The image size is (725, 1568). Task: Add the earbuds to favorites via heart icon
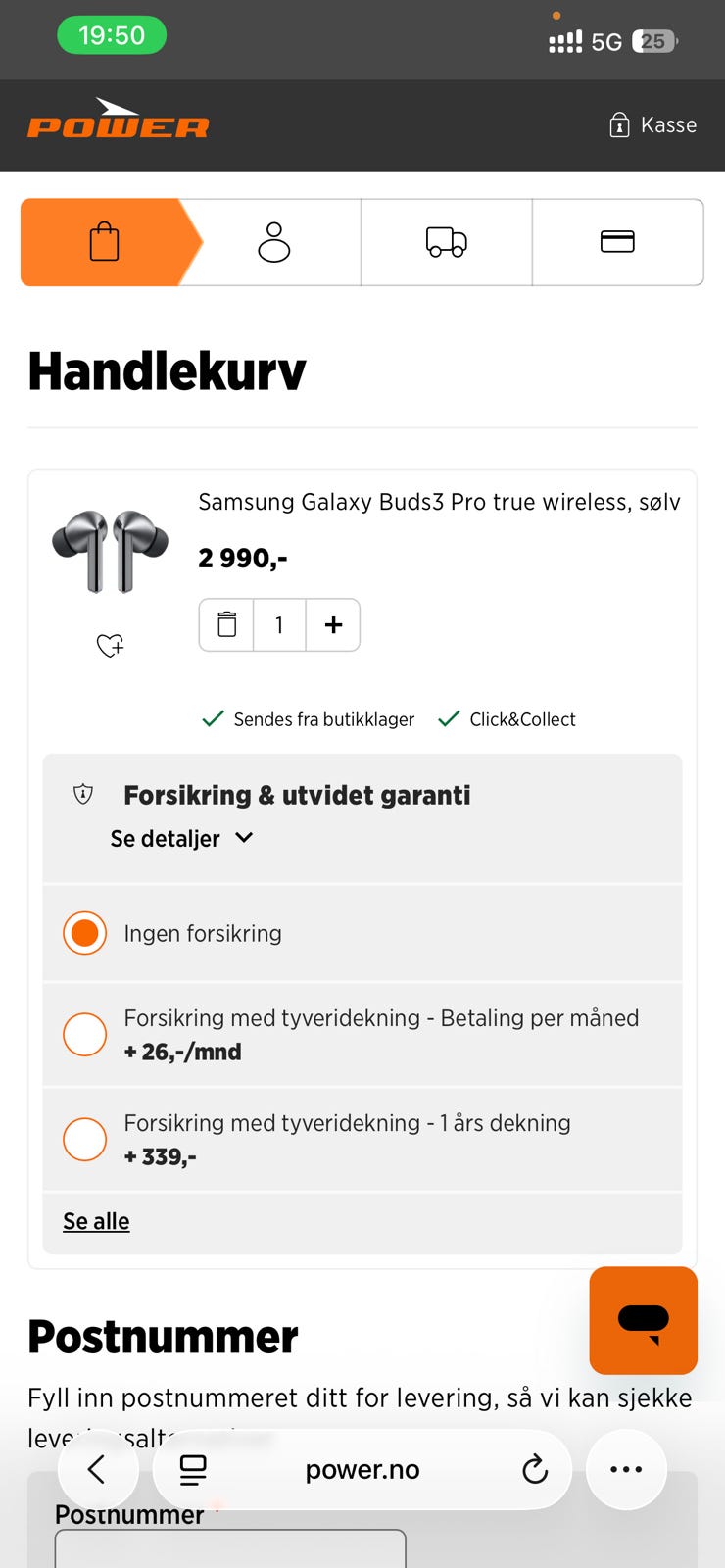click(x=109, y=646)
